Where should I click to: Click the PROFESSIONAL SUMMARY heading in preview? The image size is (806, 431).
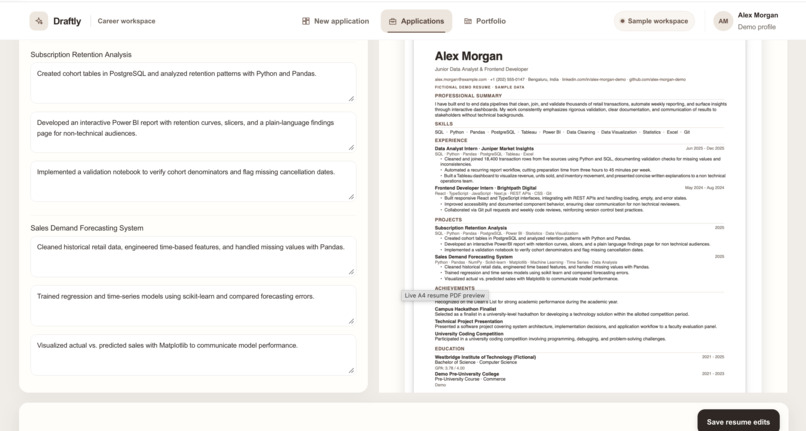click(x=468, y=96)
